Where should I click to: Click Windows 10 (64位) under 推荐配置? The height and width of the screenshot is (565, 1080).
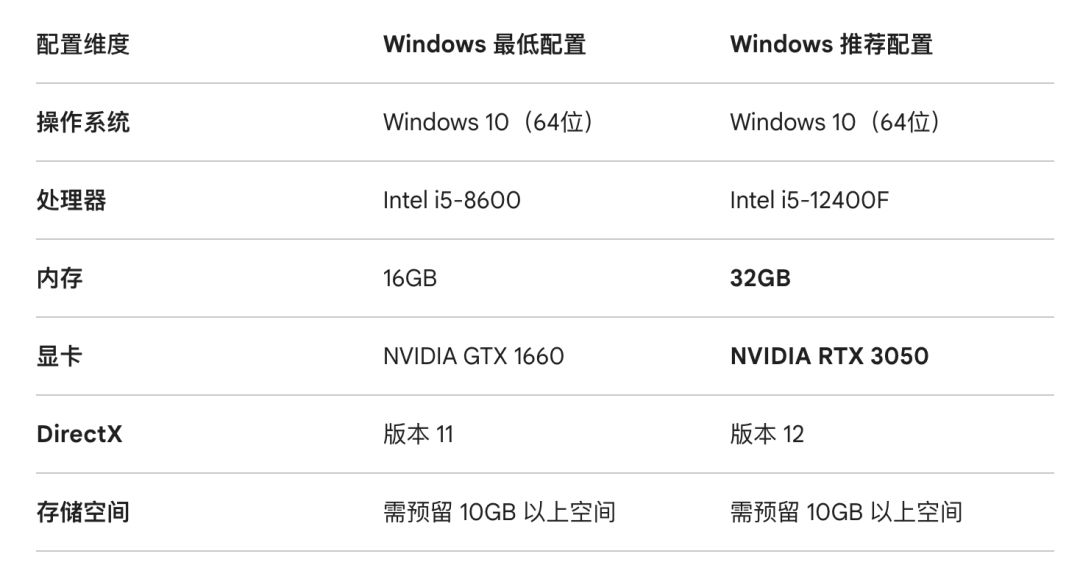point(835,122)
